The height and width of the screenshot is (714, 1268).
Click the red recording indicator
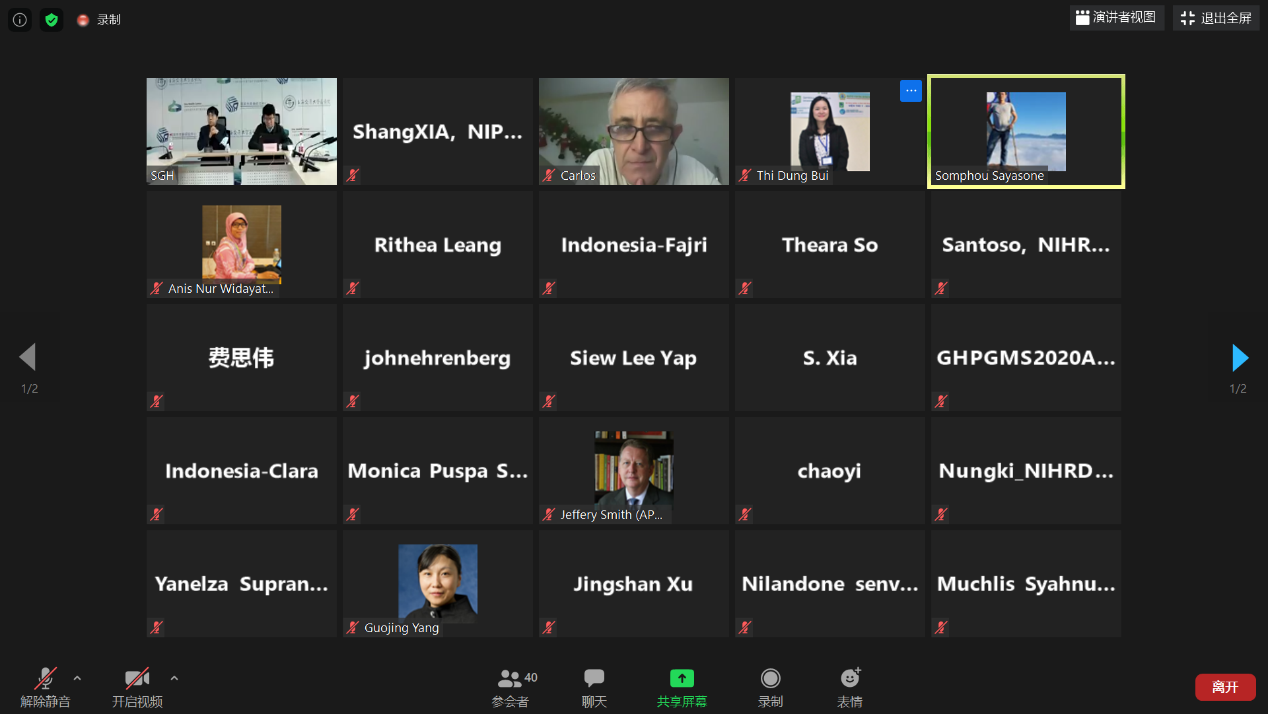point(84,20)
